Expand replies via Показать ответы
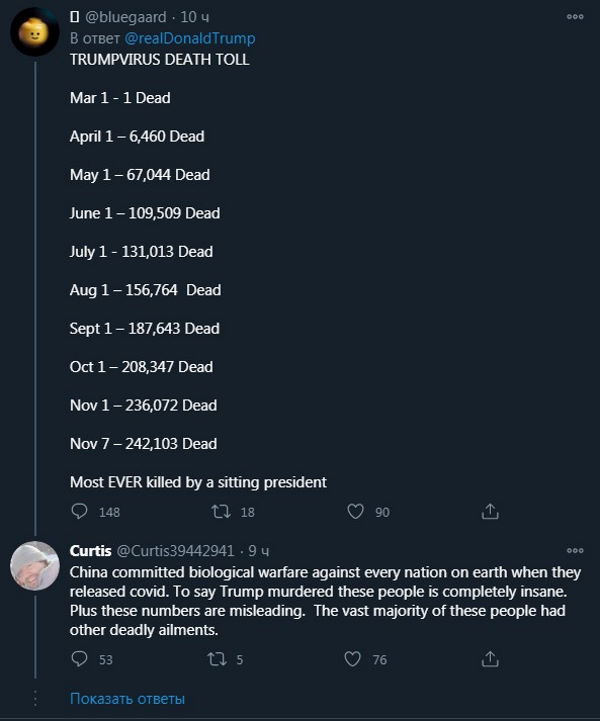The height and width of the screenshot is (721, 600). (127, 698)
